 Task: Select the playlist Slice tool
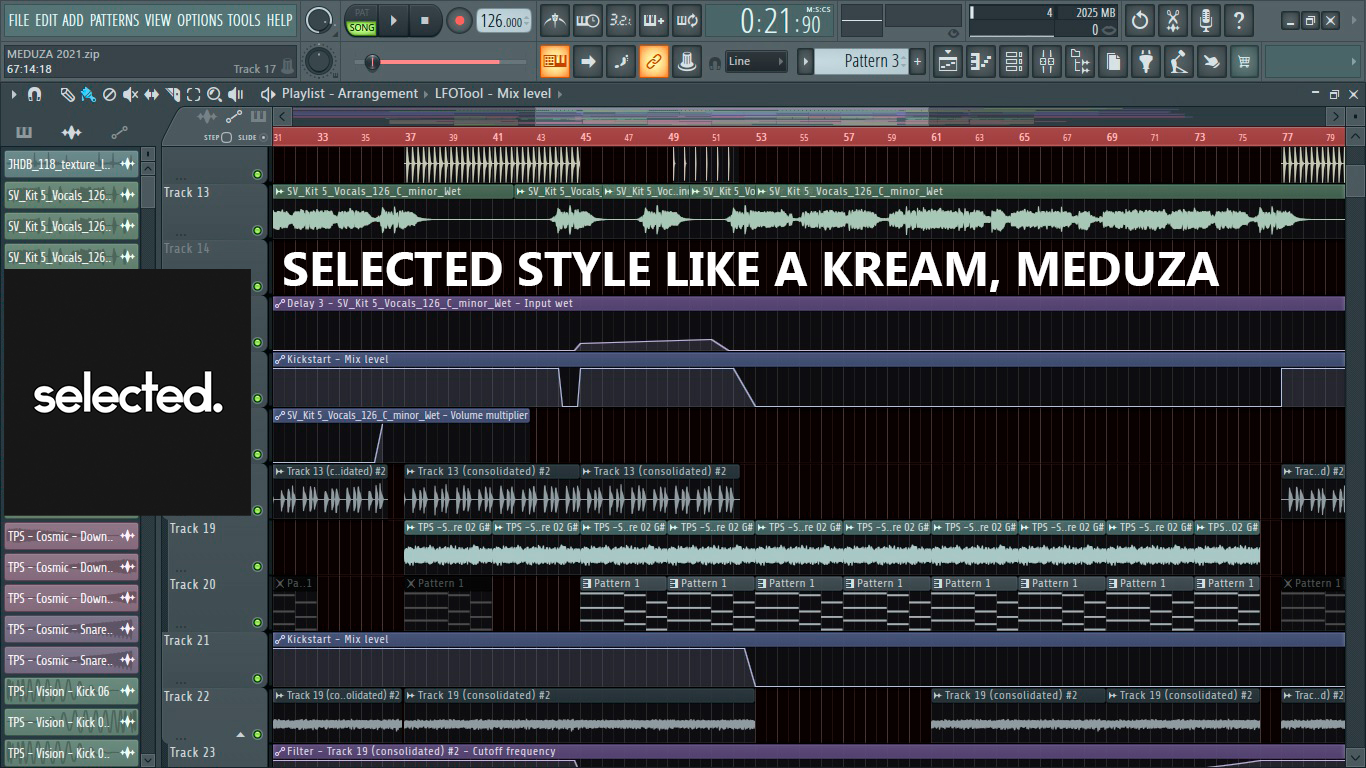point(172,94)
